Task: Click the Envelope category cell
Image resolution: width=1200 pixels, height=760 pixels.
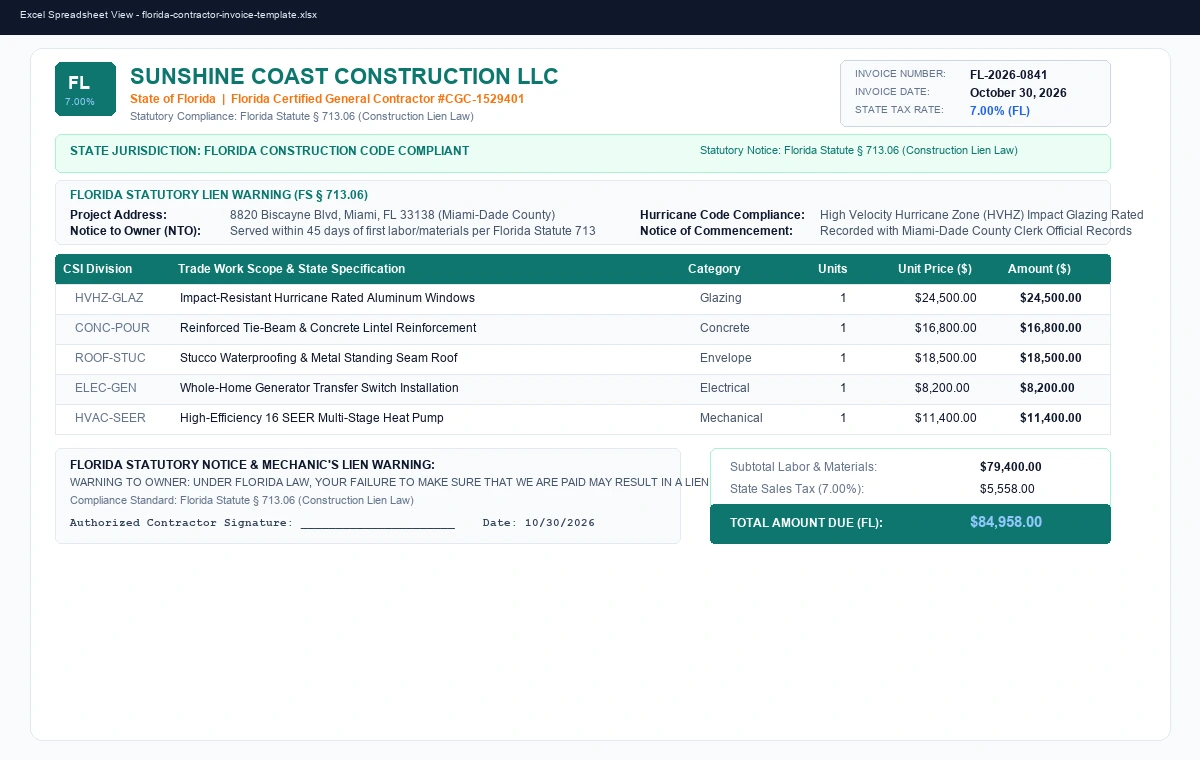Action: (x=726, y=358)
